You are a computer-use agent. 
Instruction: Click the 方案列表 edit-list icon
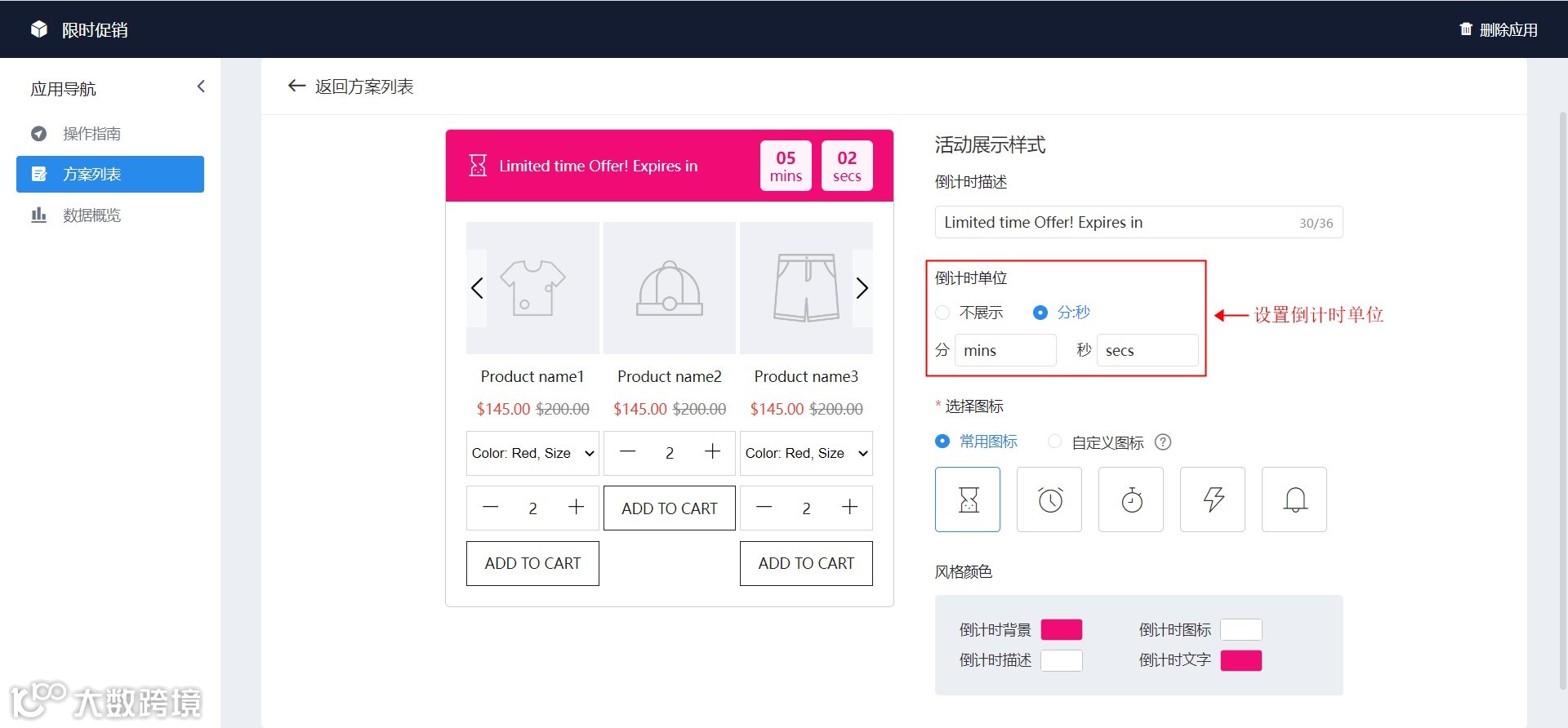[x=38, y=174]
